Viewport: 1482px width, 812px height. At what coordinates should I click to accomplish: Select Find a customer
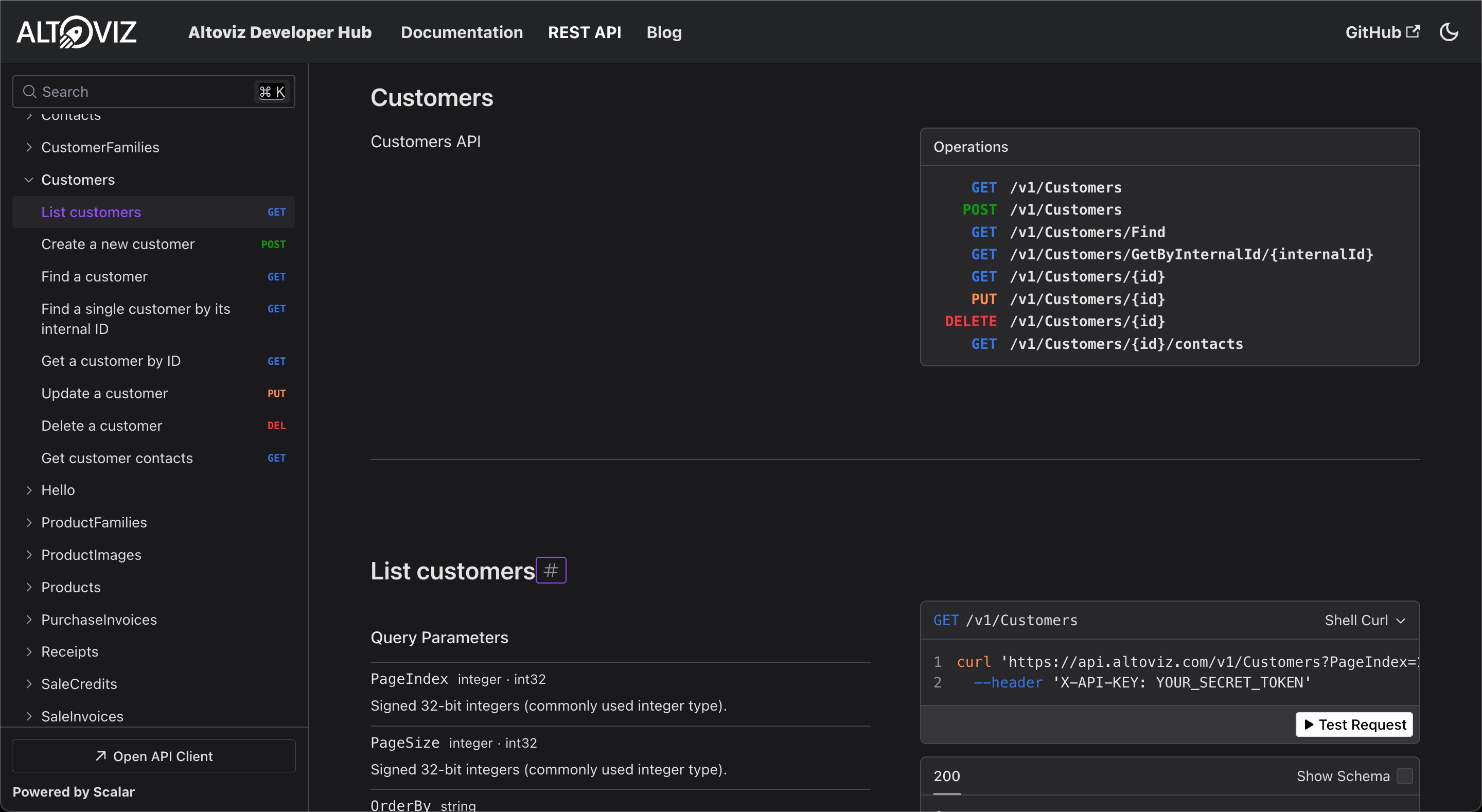pos(154,276)
